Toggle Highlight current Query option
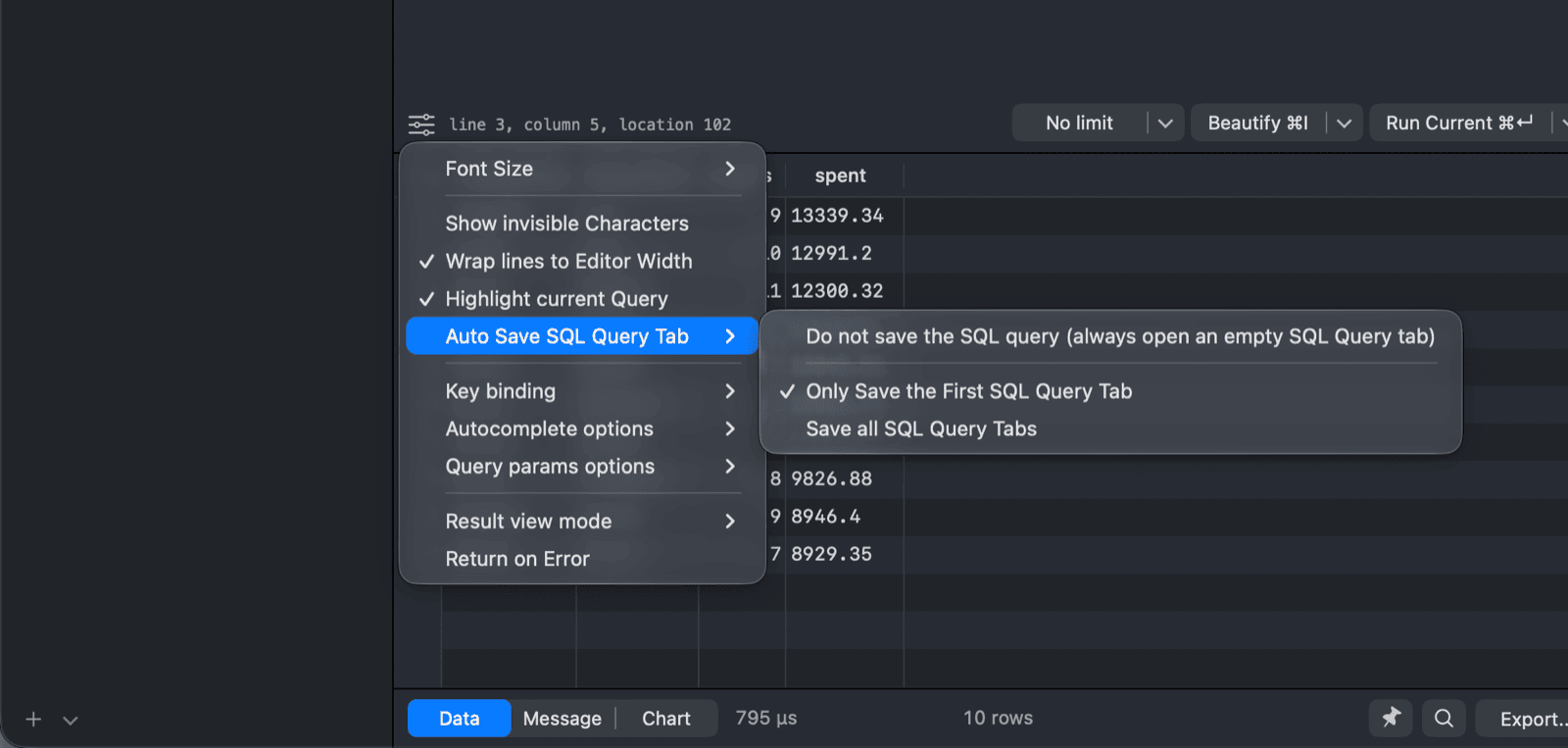Screen dimensions: 1568x748 tap(582, 299)
